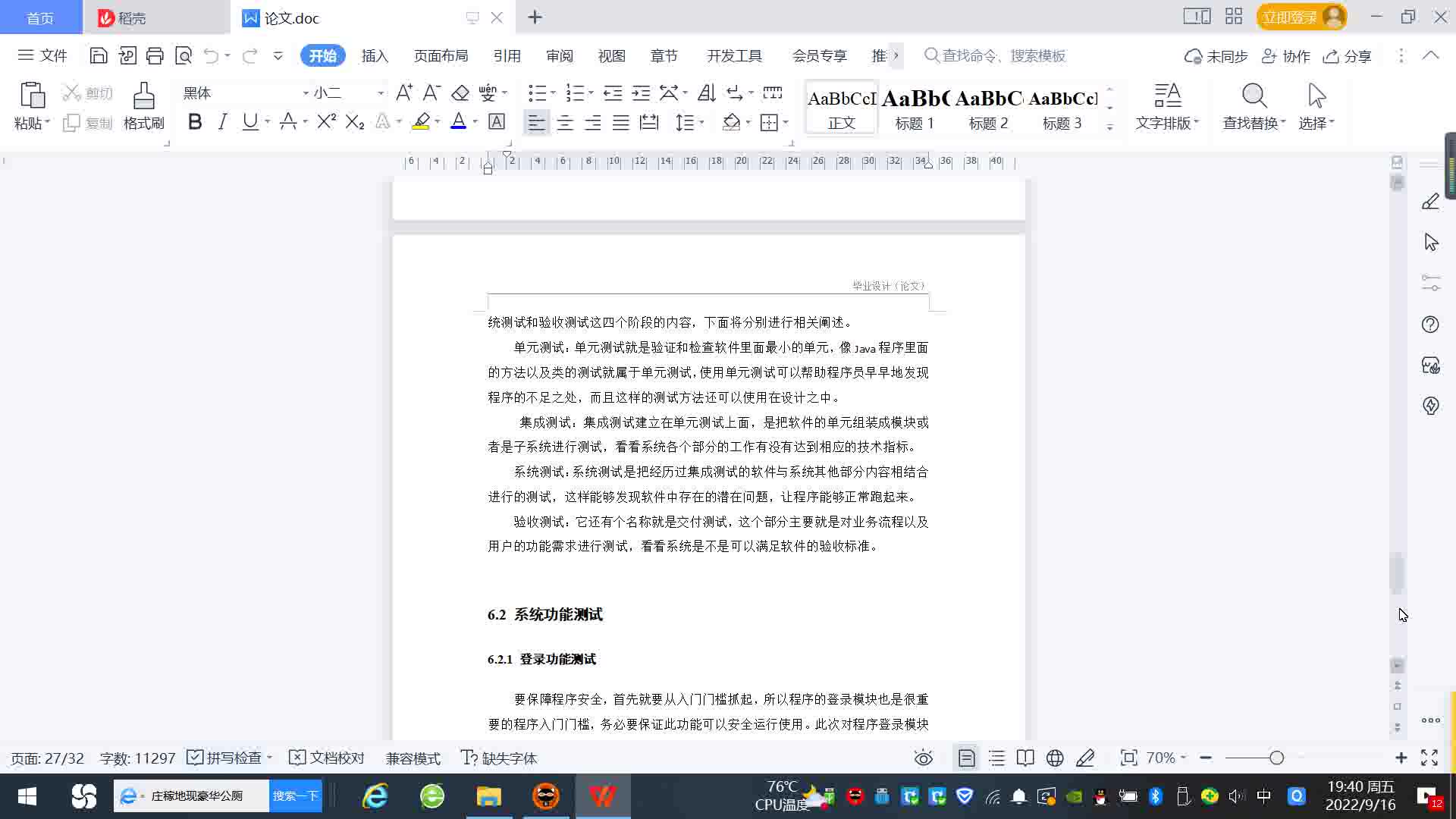Open the font name dropdown

pyautogui.click(x=306, y=93)
